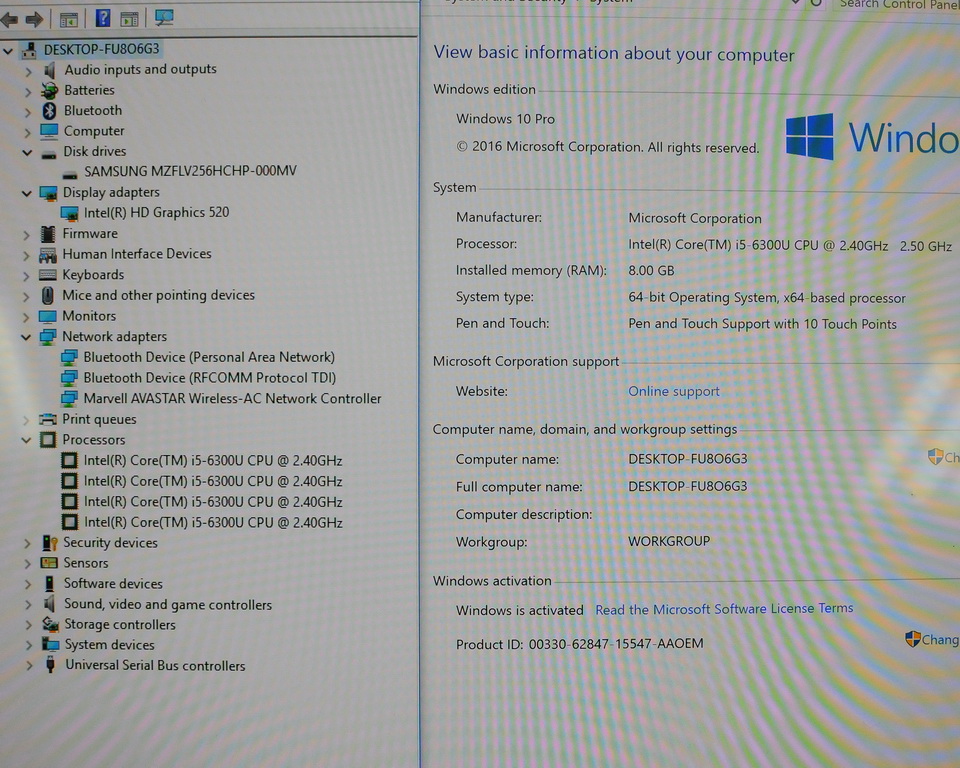Screen dimensions: 960x768
Task: Collapse the DESKTOP-FU8O6G3 root node
Action: coord(7,51)
